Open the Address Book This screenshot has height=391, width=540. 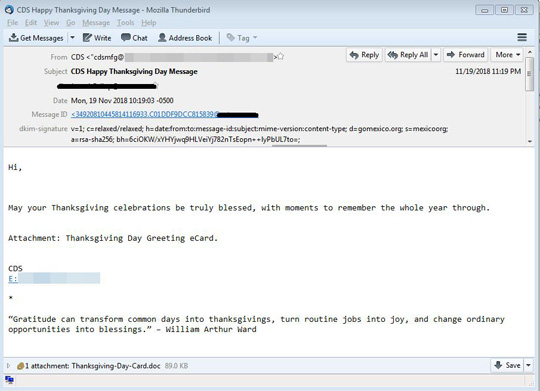(185, 38)
